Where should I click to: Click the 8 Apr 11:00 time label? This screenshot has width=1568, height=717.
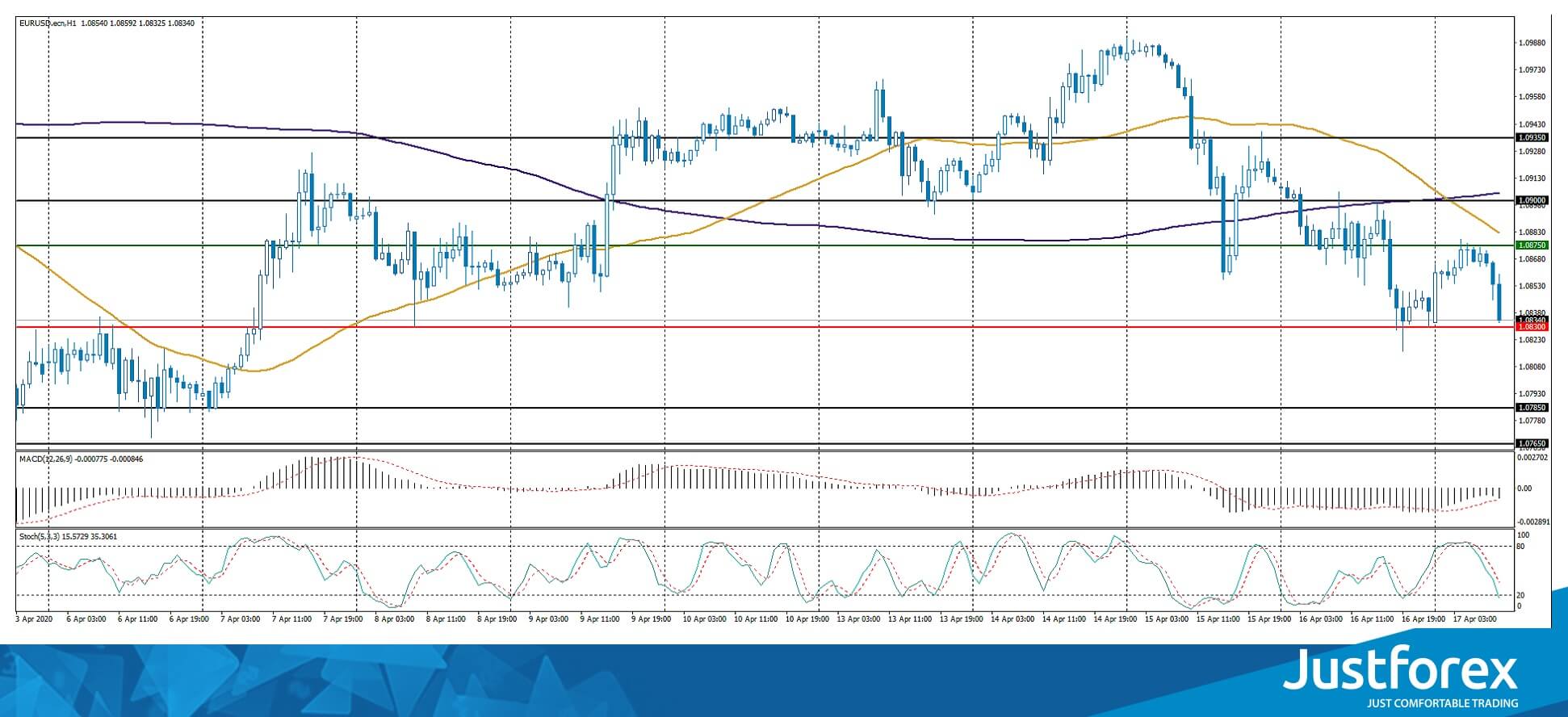tap(447, 619)
